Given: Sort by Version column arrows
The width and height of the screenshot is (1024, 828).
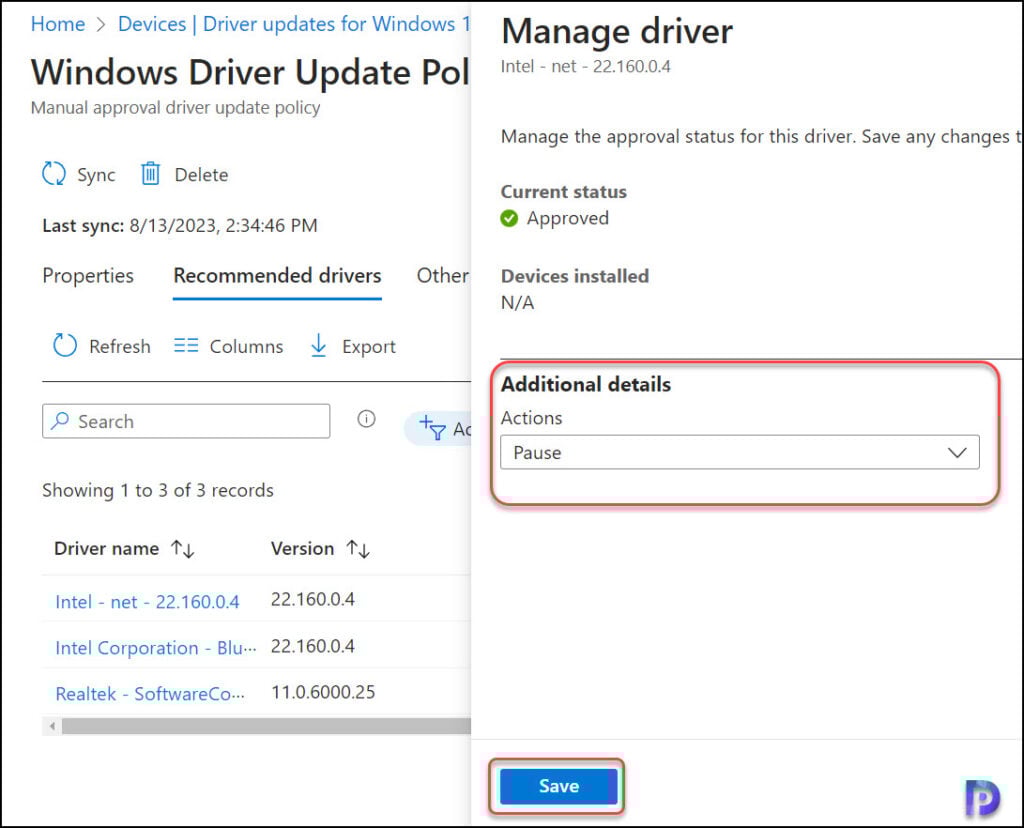Looking at the screenshot, I should coord(358,549).
